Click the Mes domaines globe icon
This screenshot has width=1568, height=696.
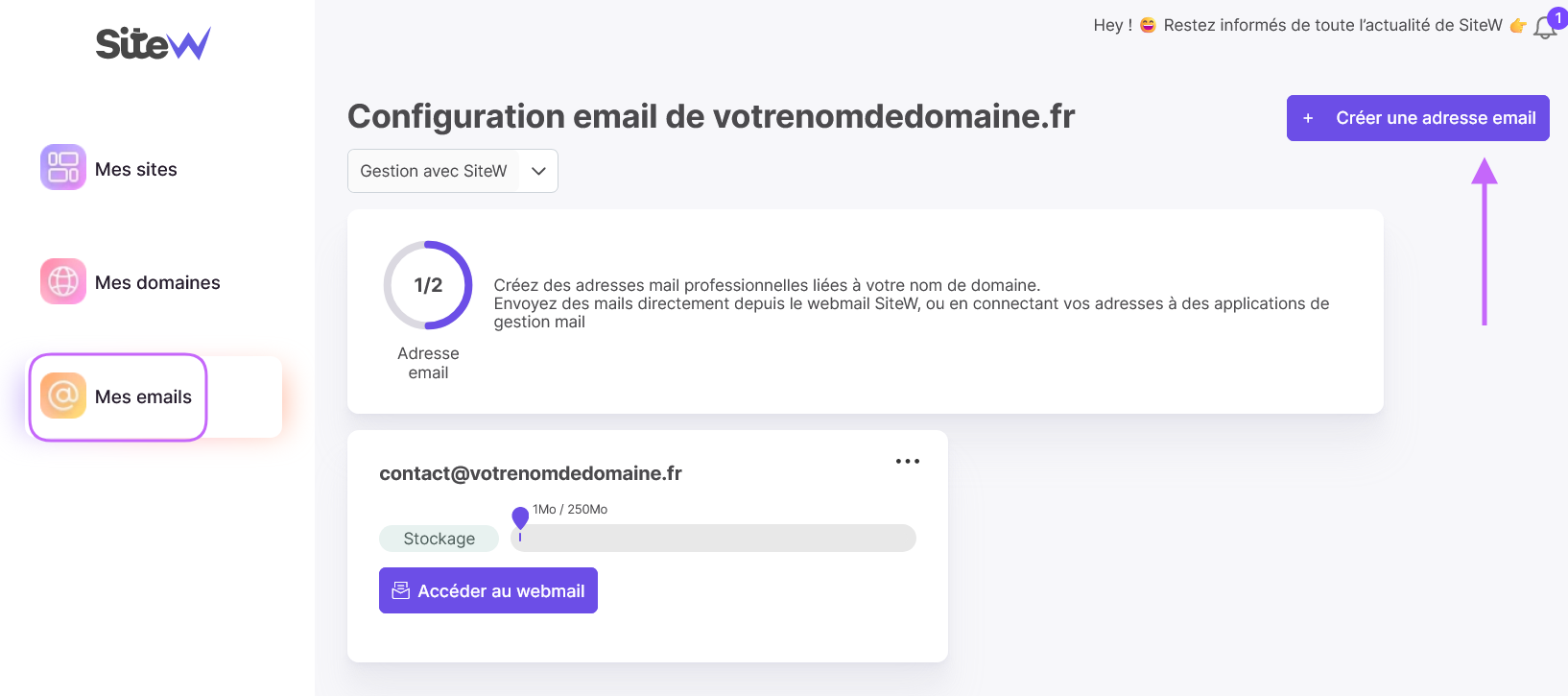(63, 281)
